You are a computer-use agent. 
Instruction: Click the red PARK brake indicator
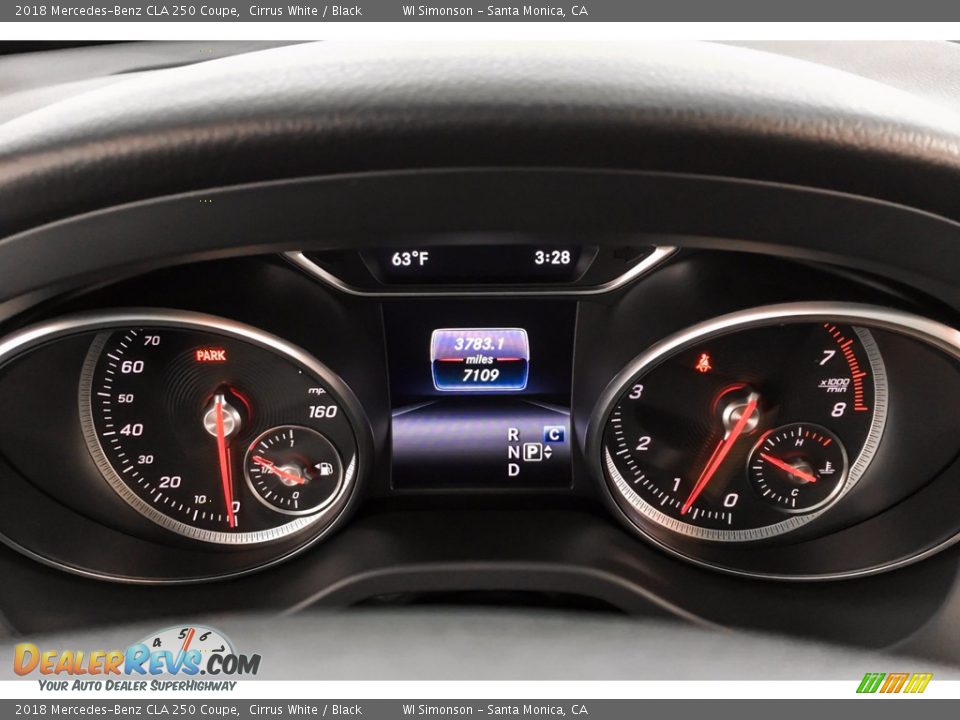click(211, 355)
